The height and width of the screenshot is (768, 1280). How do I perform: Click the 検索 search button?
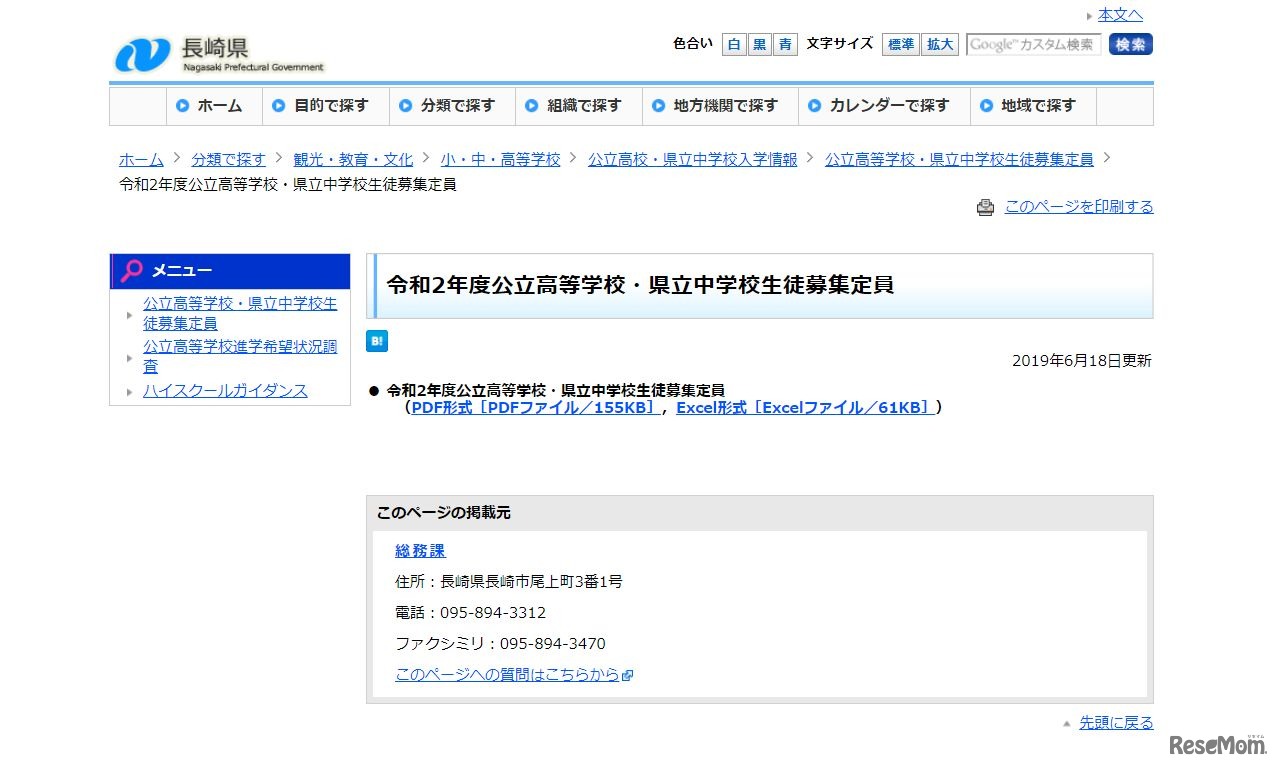coord(1130,44)
